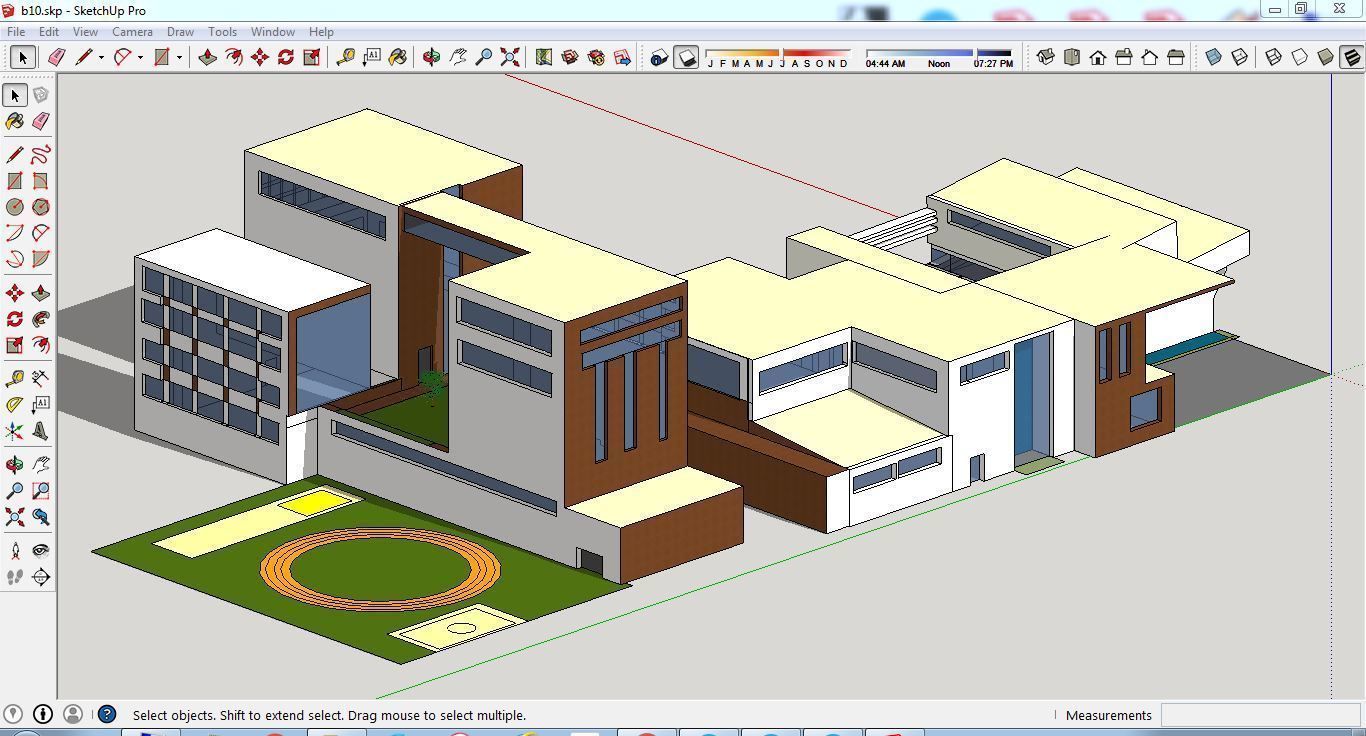Enable Wireframe face style
The height and width of the screenshot is (736, 1366).
(1273, 57)
